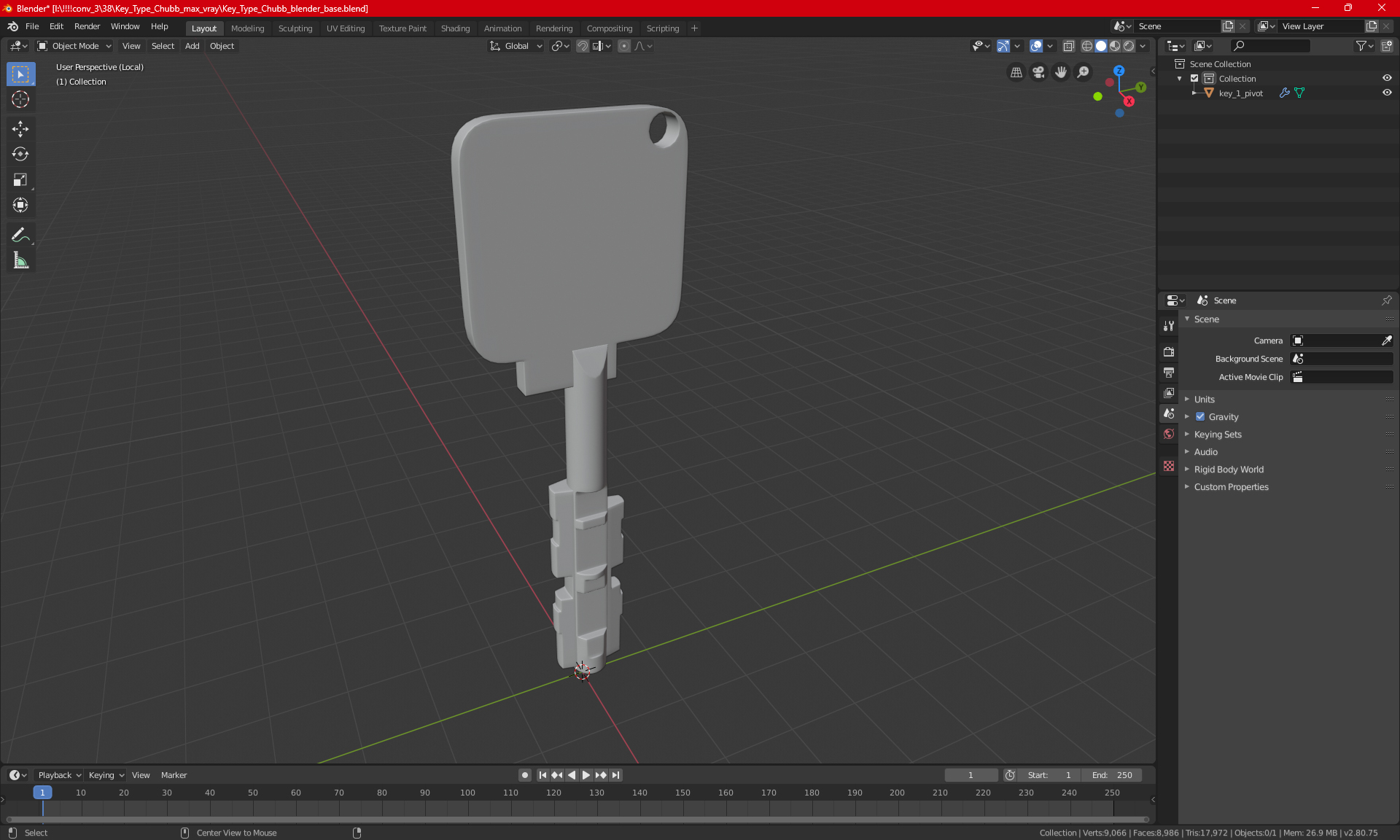This screenshot has width=1400, height=840.
Task: Click the Object Mode dropdown
Action: click(x=75, y=46)
